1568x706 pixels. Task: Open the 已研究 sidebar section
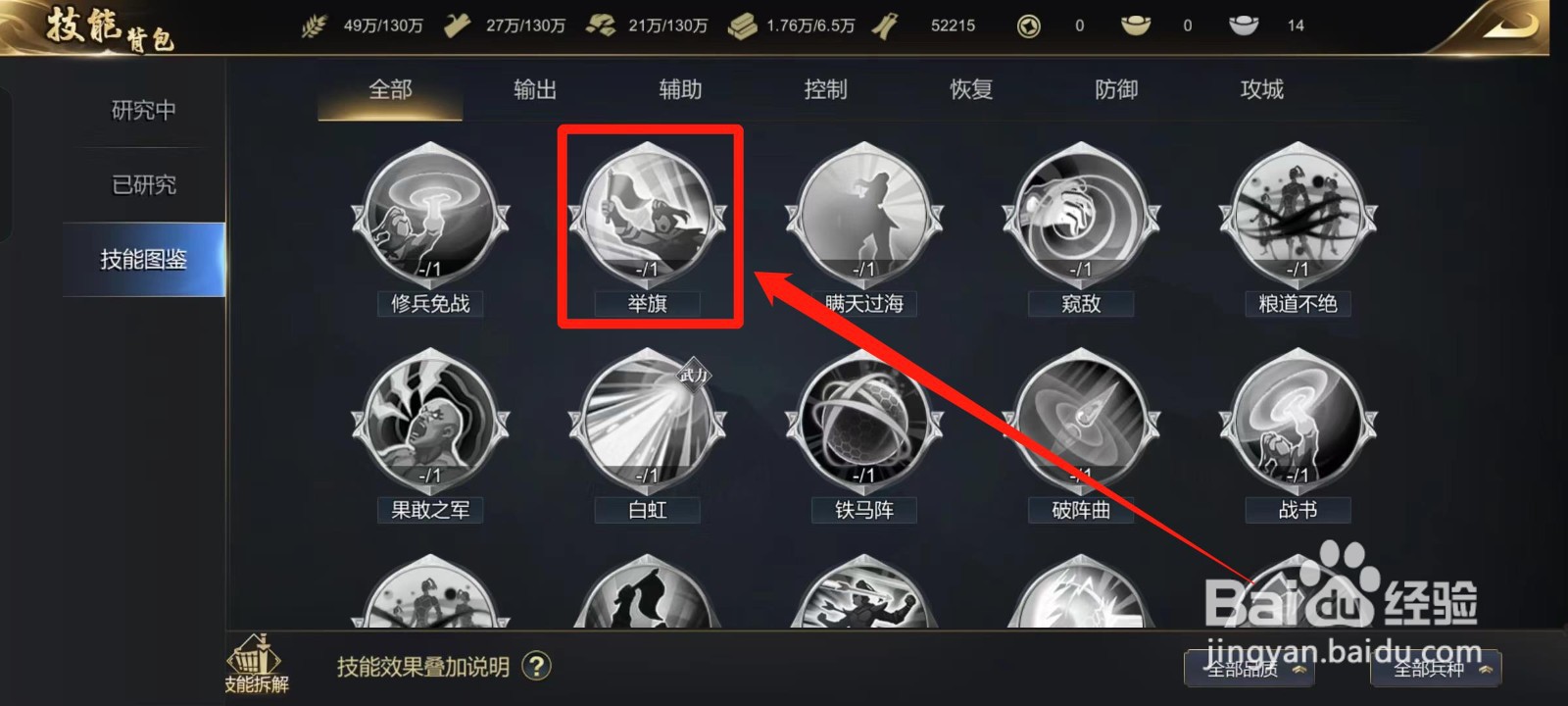point(144,184)
